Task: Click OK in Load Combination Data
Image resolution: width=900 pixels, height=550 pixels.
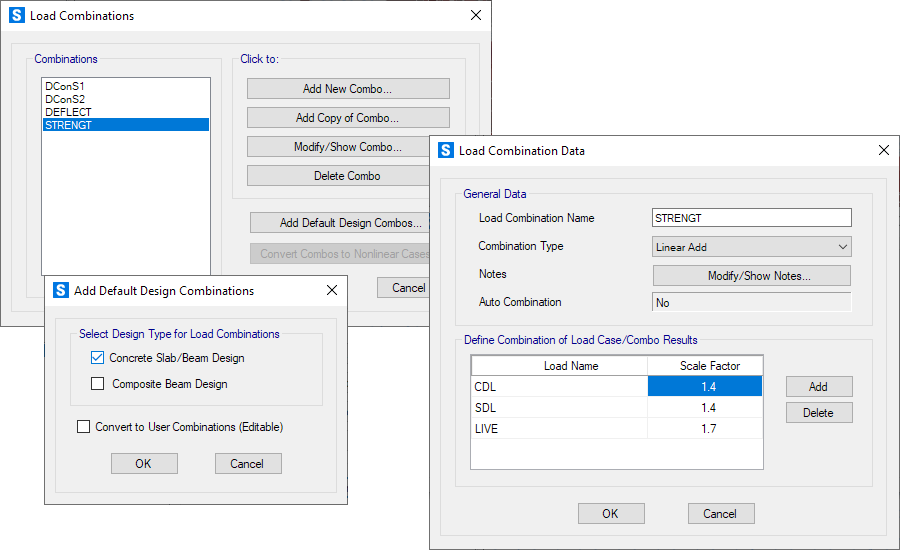Action: [610, 513]
